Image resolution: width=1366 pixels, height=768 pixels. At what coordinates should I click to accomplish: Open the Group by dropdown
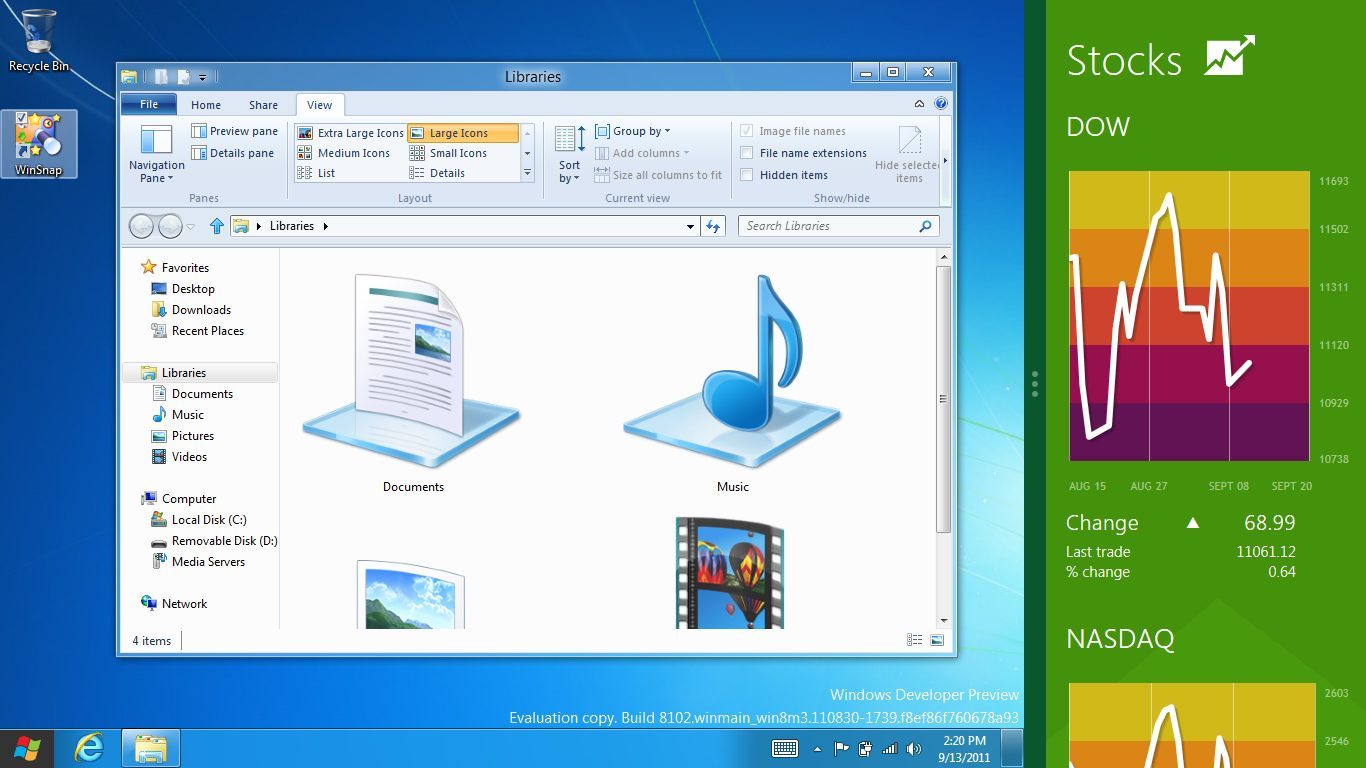coord(632,131)
